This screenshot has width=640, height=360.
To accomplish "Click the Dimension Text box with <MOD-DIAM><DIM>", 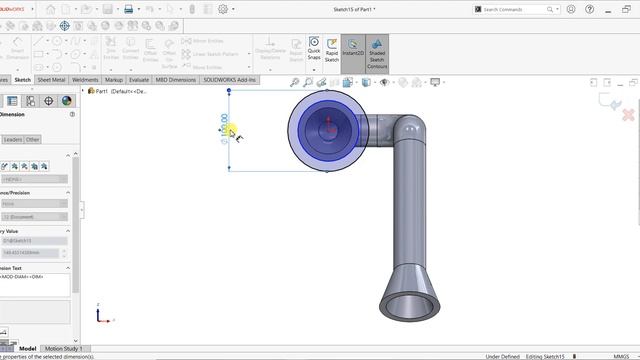I will (35, 285).
